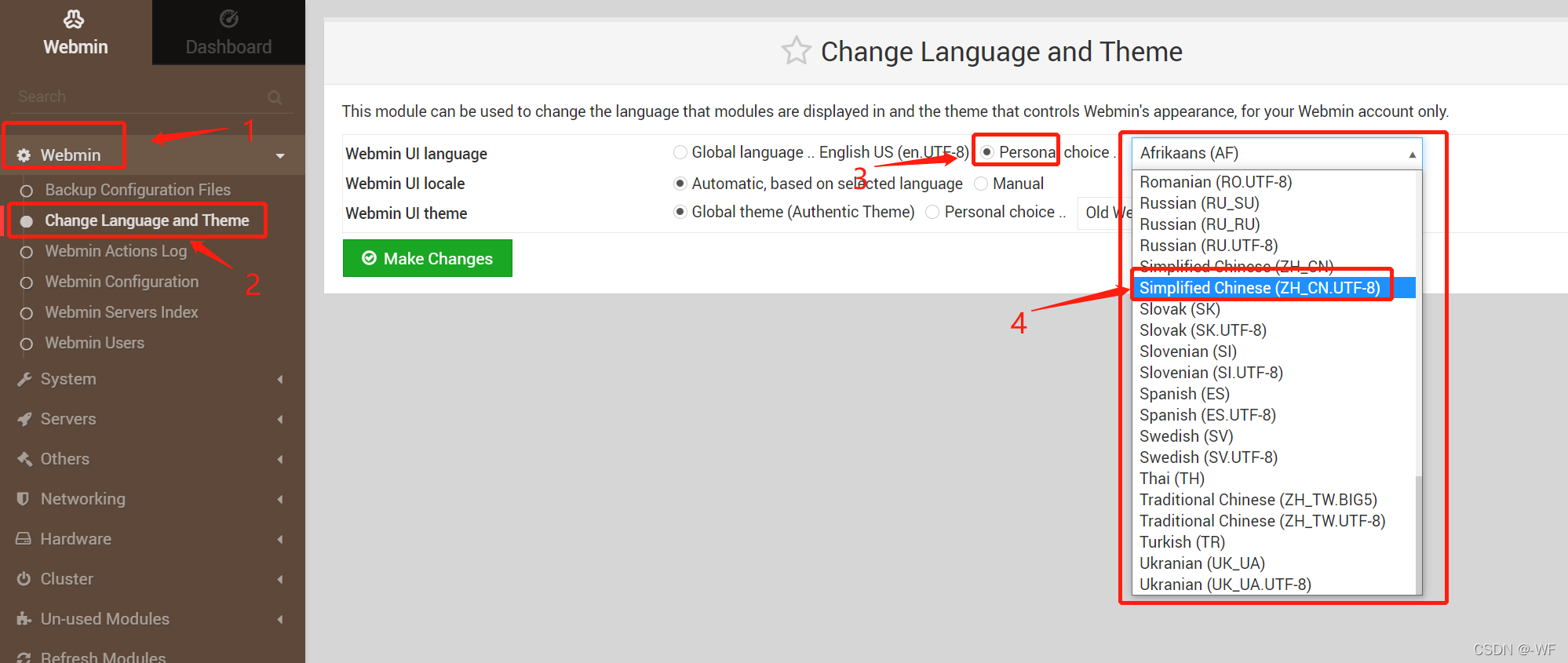
Task: Choose Spanish (ES) option
Action: [1274, 394]
